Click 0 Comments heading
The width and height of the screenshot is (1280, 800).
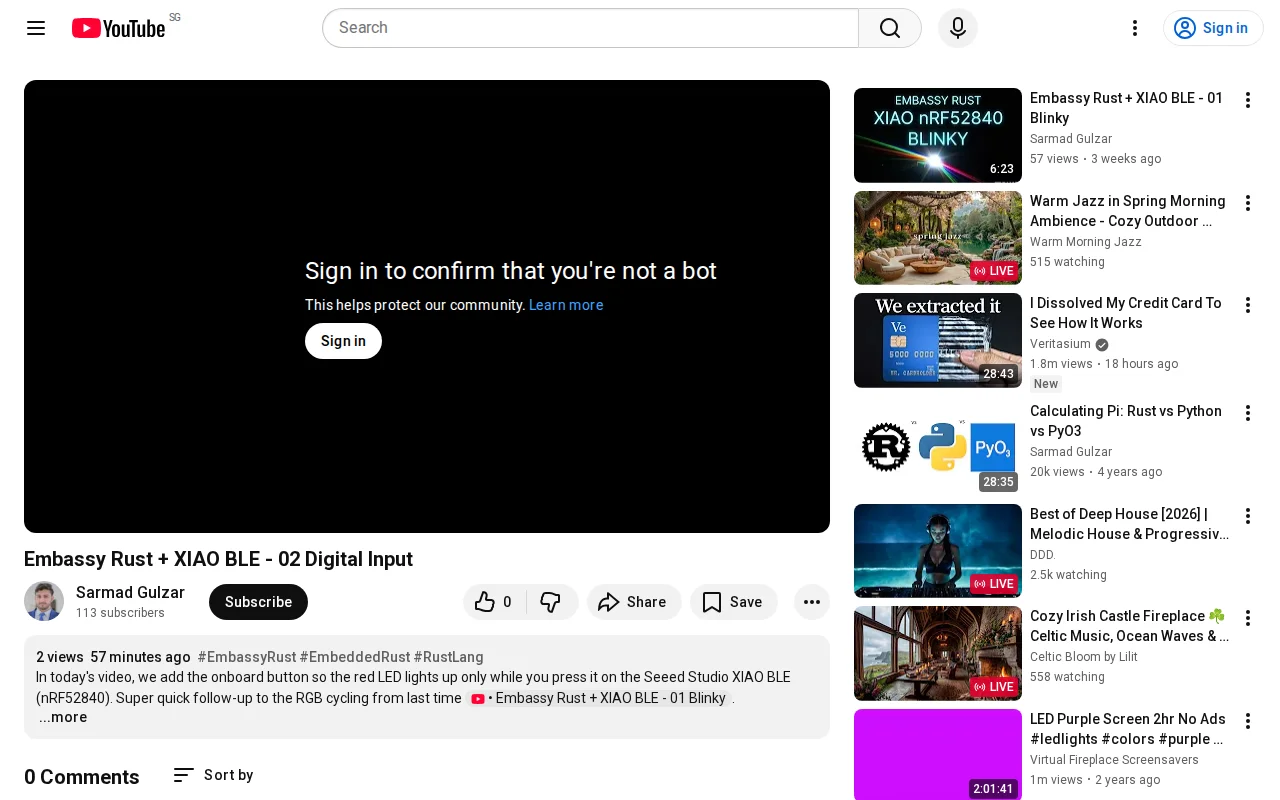[82, 777]
